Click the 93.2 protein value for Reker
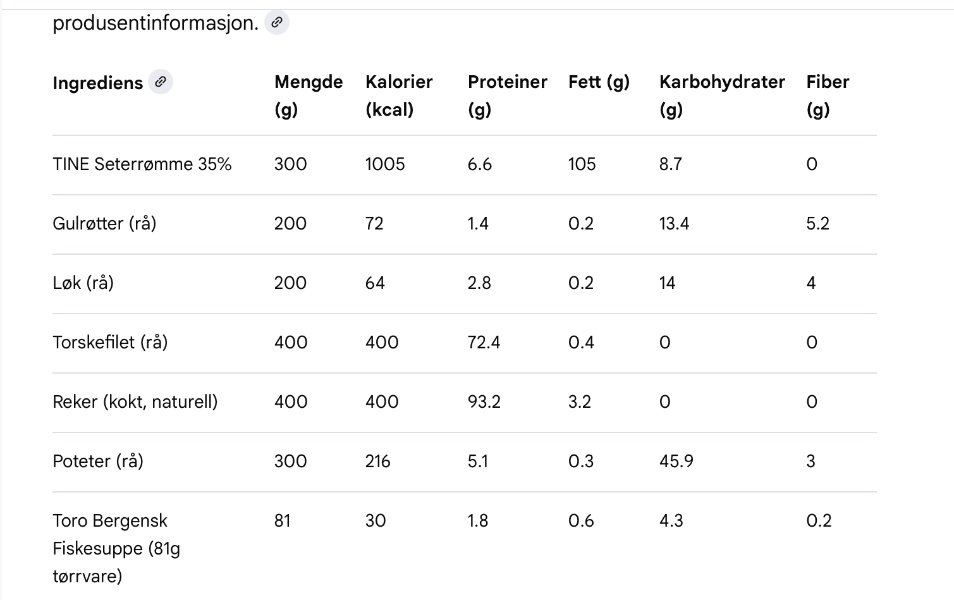Viewport: 954px width, 600px height. click(x=484, y=402)
